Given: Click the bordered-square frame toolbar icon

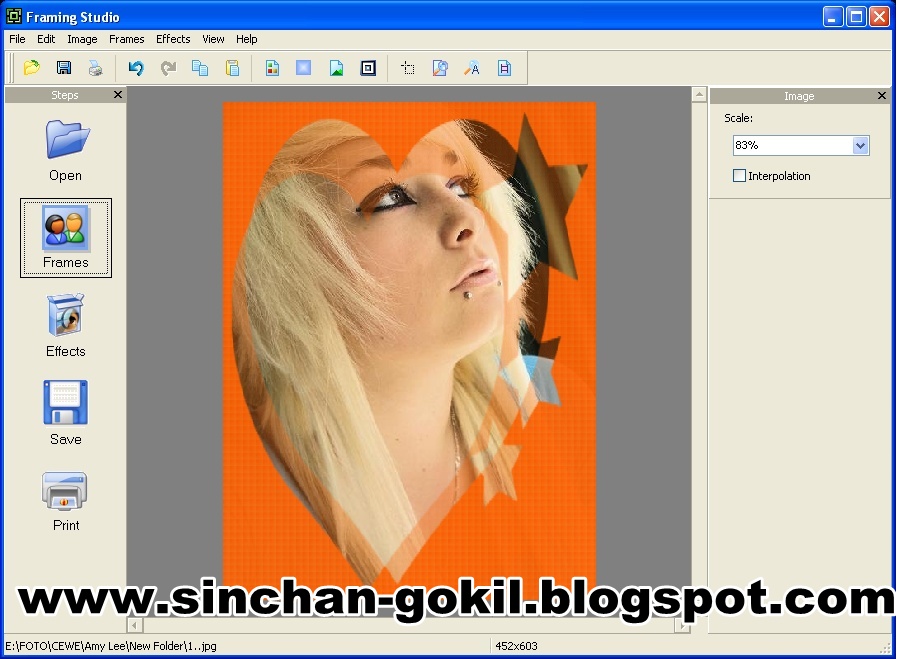Looking at the screenshot, I should (x=368, y=67).
